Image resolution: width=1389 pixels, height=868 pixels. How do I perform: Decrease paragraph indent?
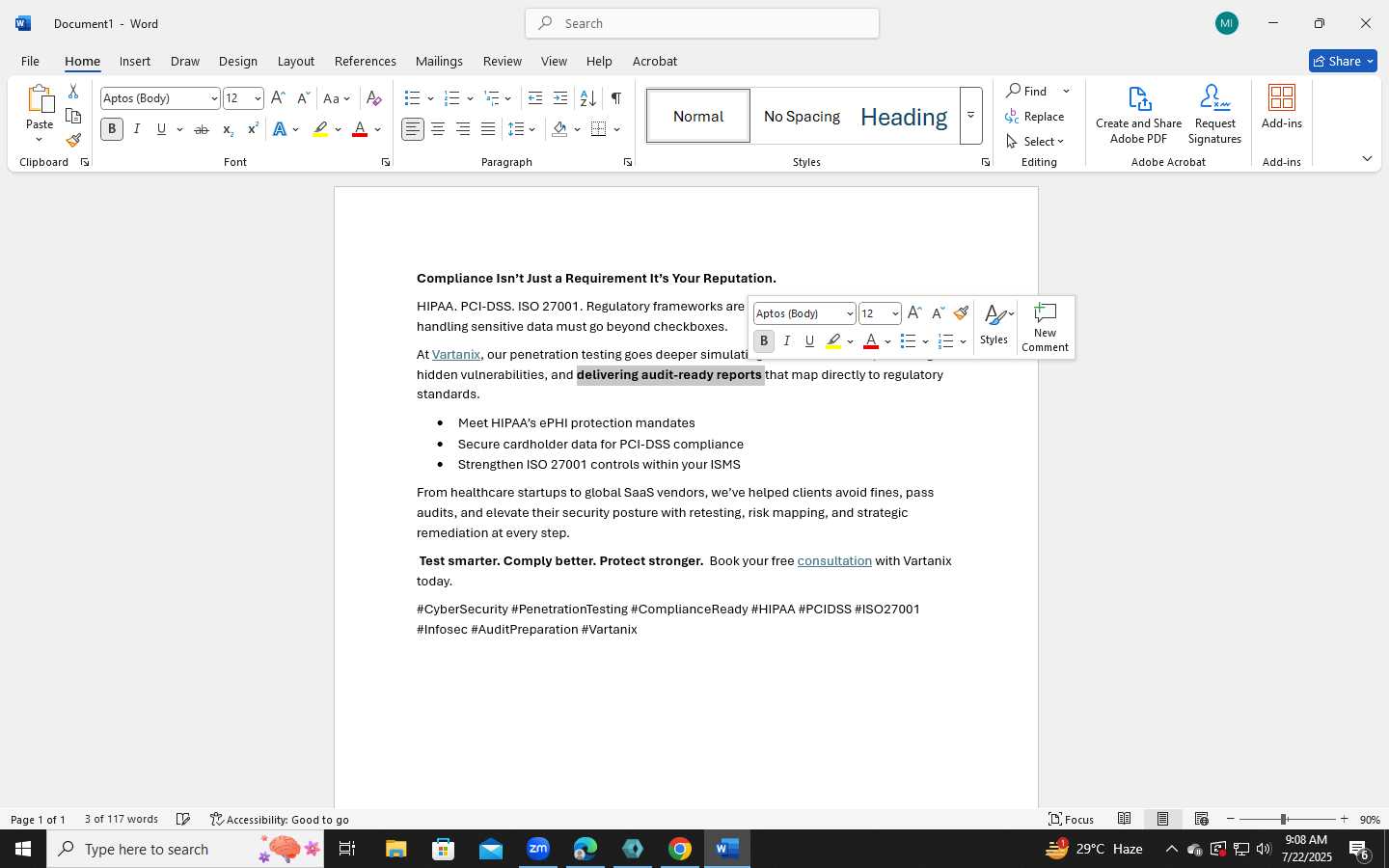click(535, 98)
